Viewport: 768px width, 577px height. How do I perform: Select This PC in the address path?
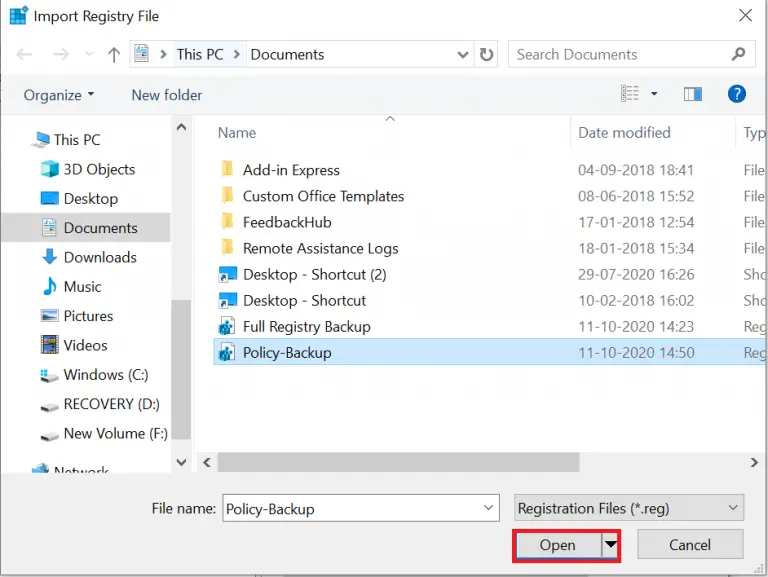(x=200, y=54)
